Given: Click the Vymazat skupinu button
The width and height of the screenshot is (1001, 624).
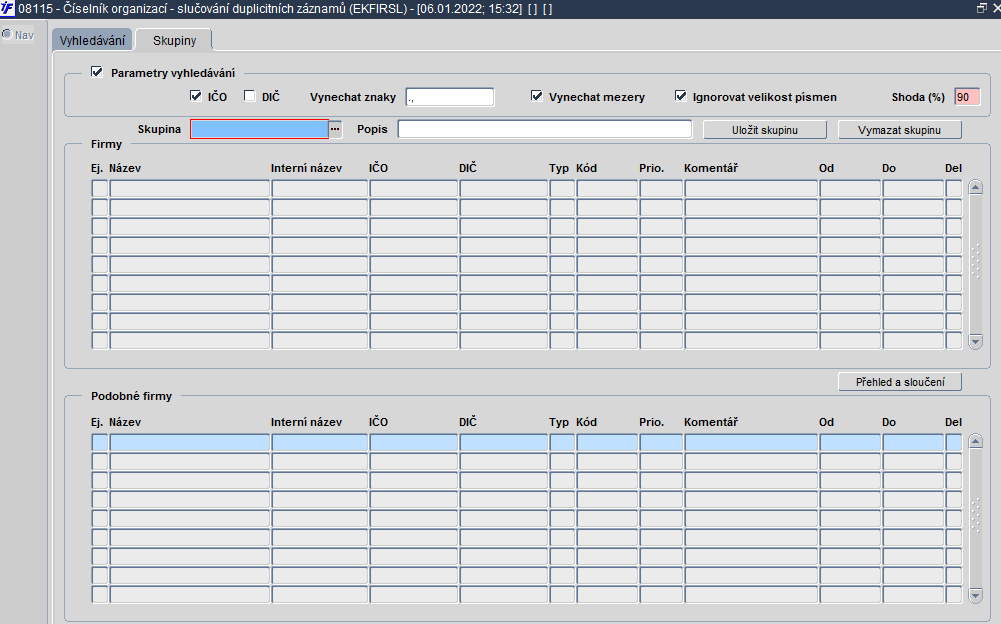Looking at the screenshot, I should click(x=899, y=130).
